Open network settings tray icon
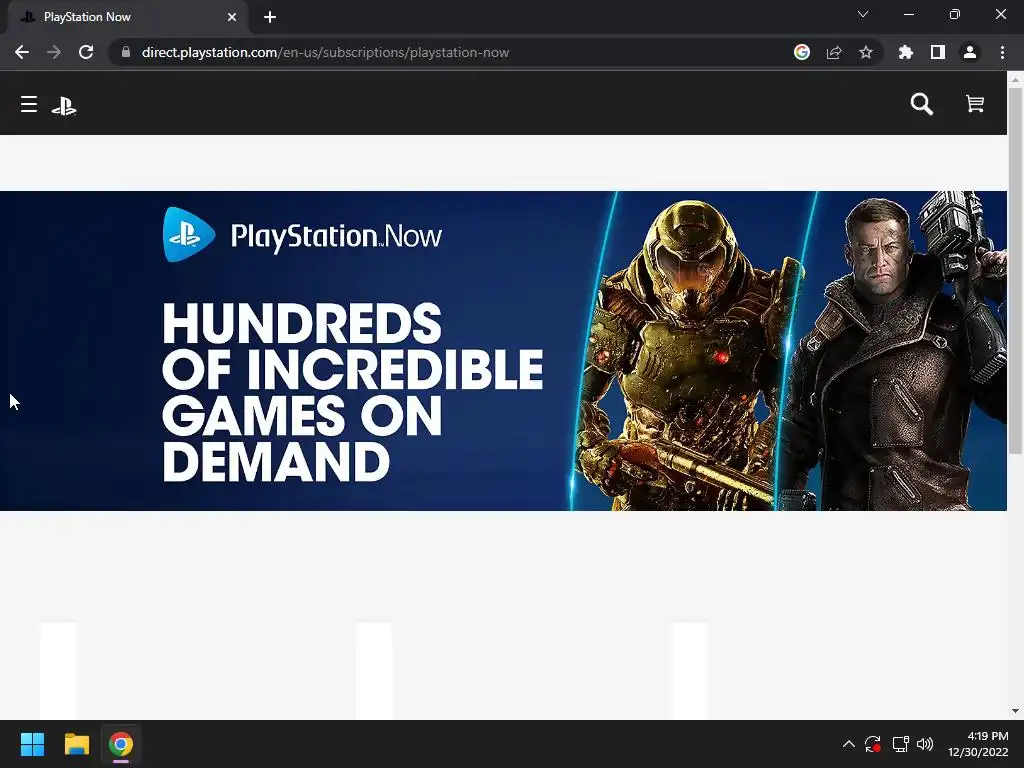The height and width of the screenshot is (768, 1024). pyautogui.click(x=901, y=744)
